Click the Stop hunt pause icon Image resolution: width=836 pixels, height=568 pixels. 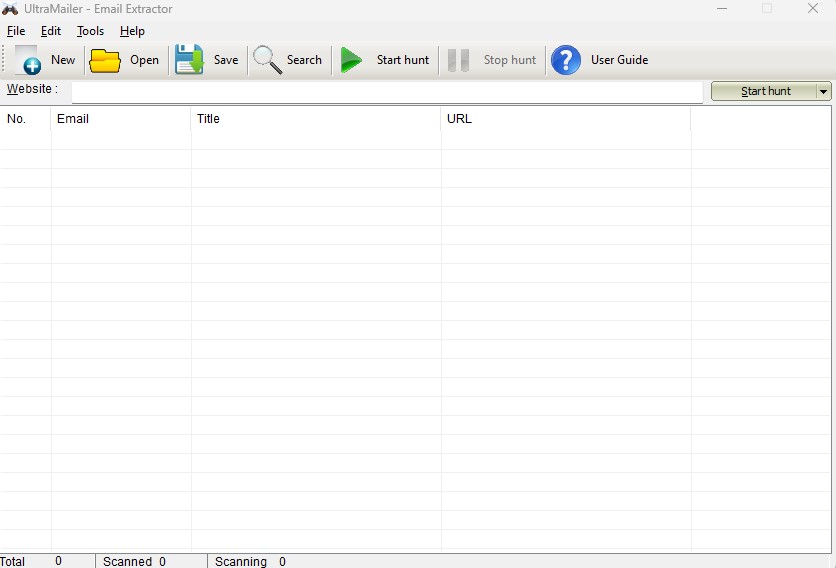pos(458,60)
